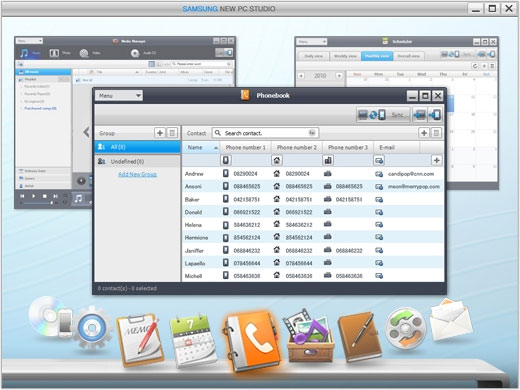The width and height of the screenshot is (520, 390).
Task: Click the Photo icon in Media Manager
Action: click(54, 53)
